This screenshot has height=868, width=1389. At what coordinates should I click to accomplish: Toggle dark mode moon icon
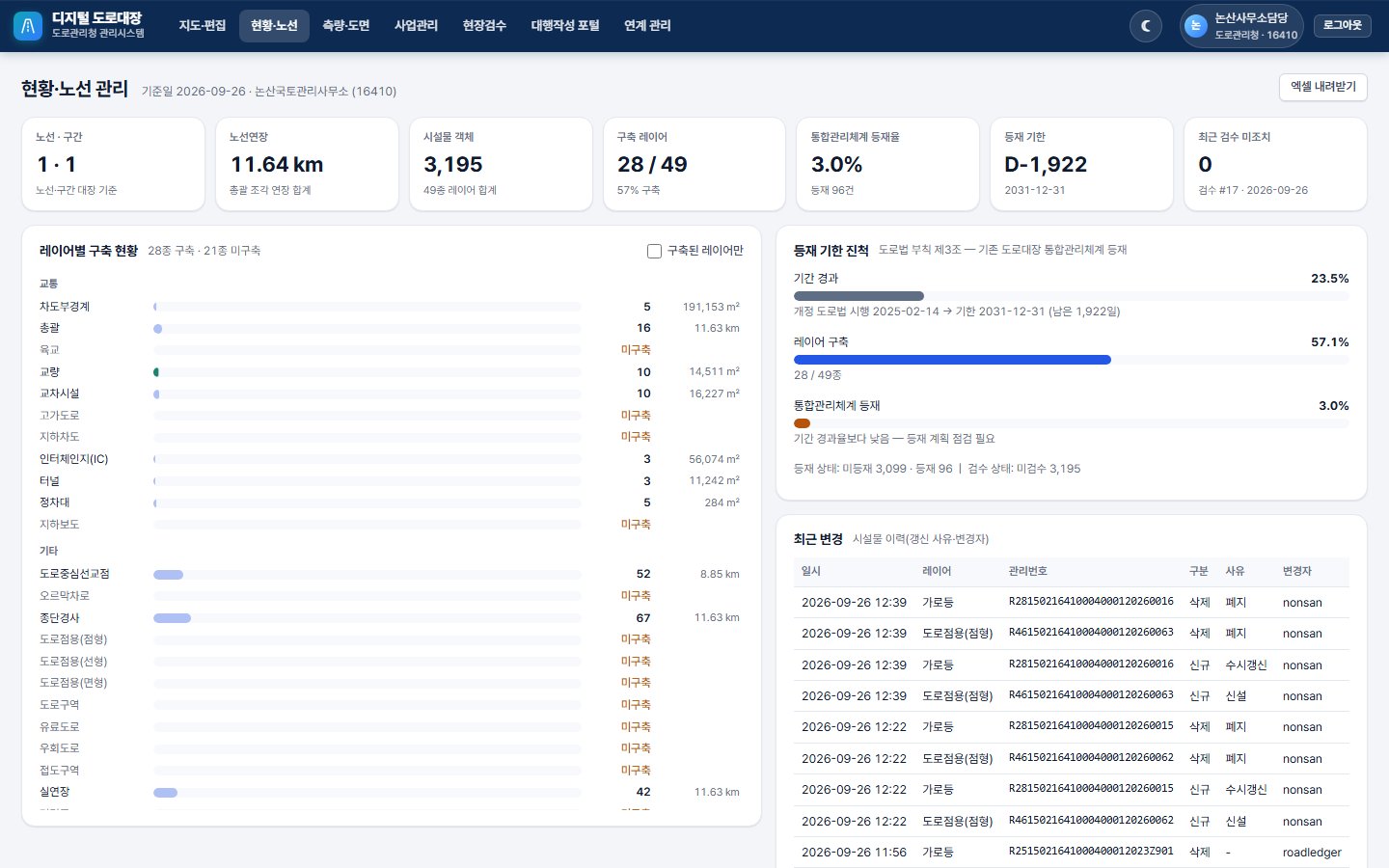[1146, 26]
